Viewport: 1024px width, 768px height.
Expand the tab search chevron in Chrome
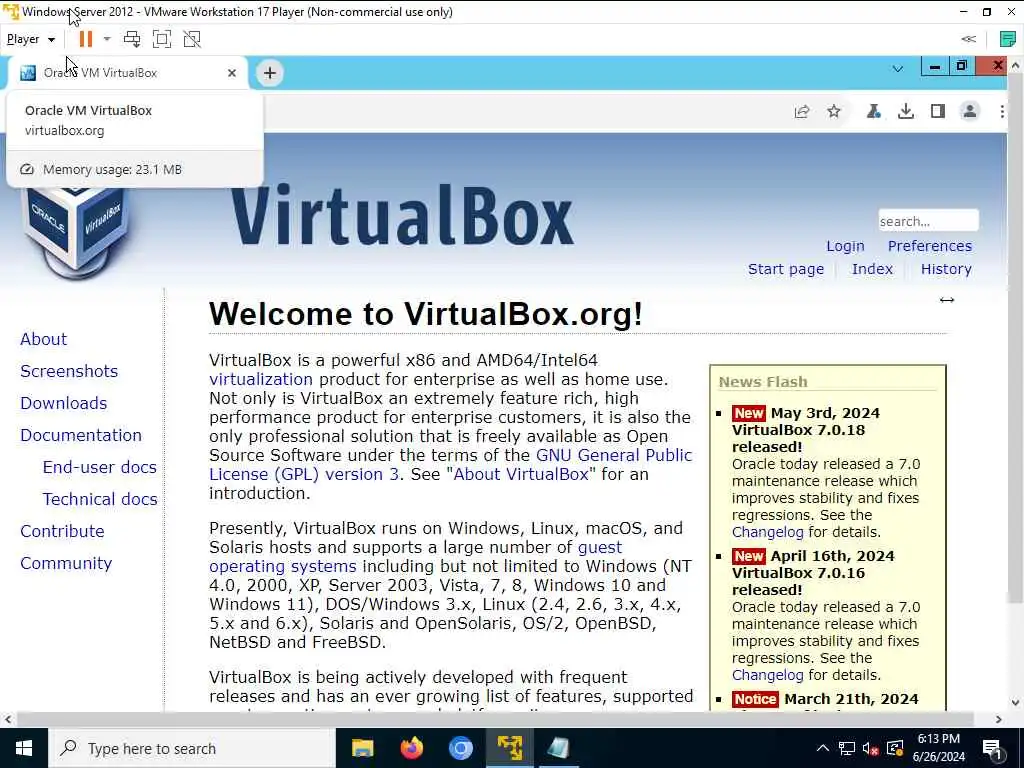[897, 69]
